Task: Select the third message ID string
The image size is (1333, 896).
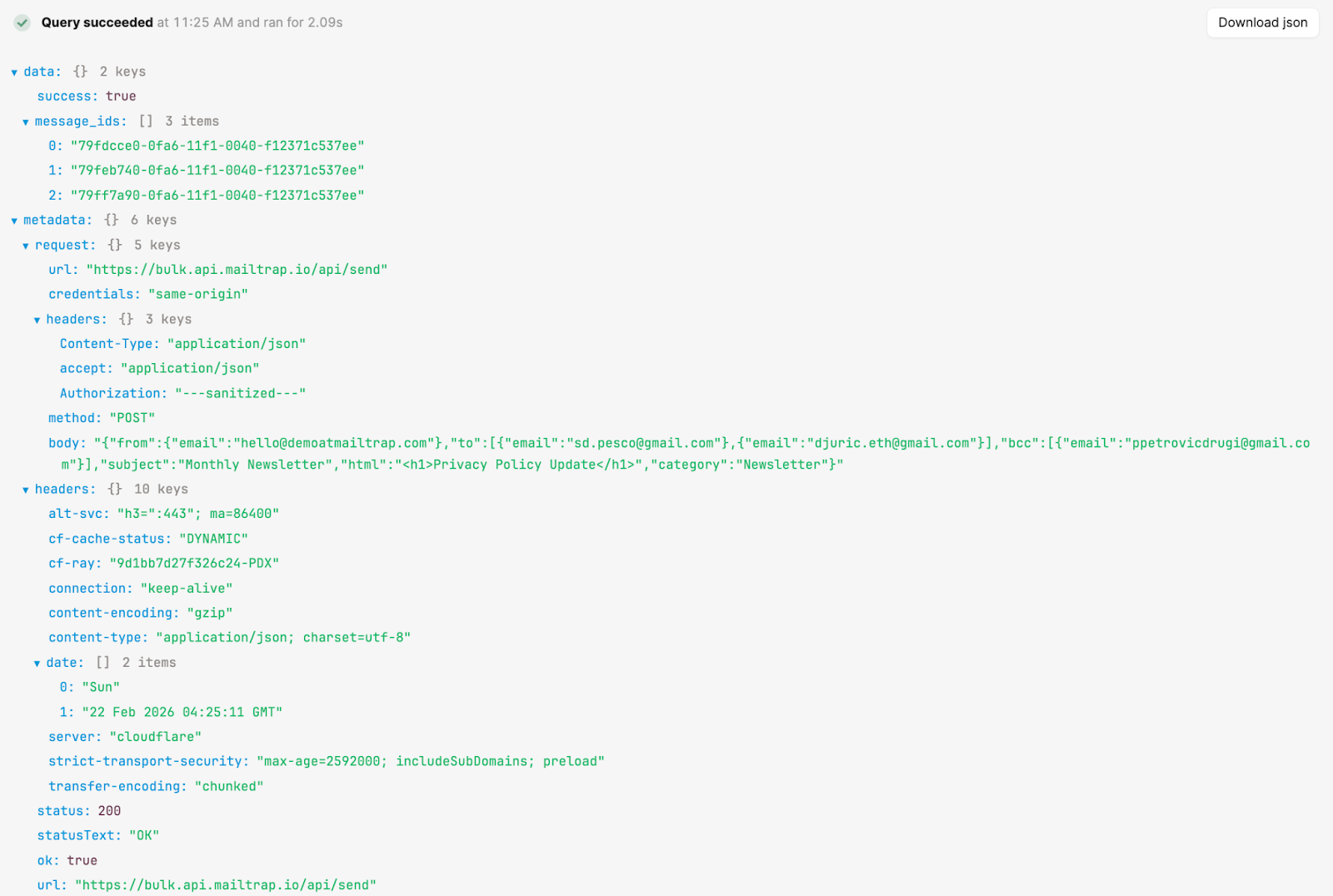Action: tap(217, 196)
